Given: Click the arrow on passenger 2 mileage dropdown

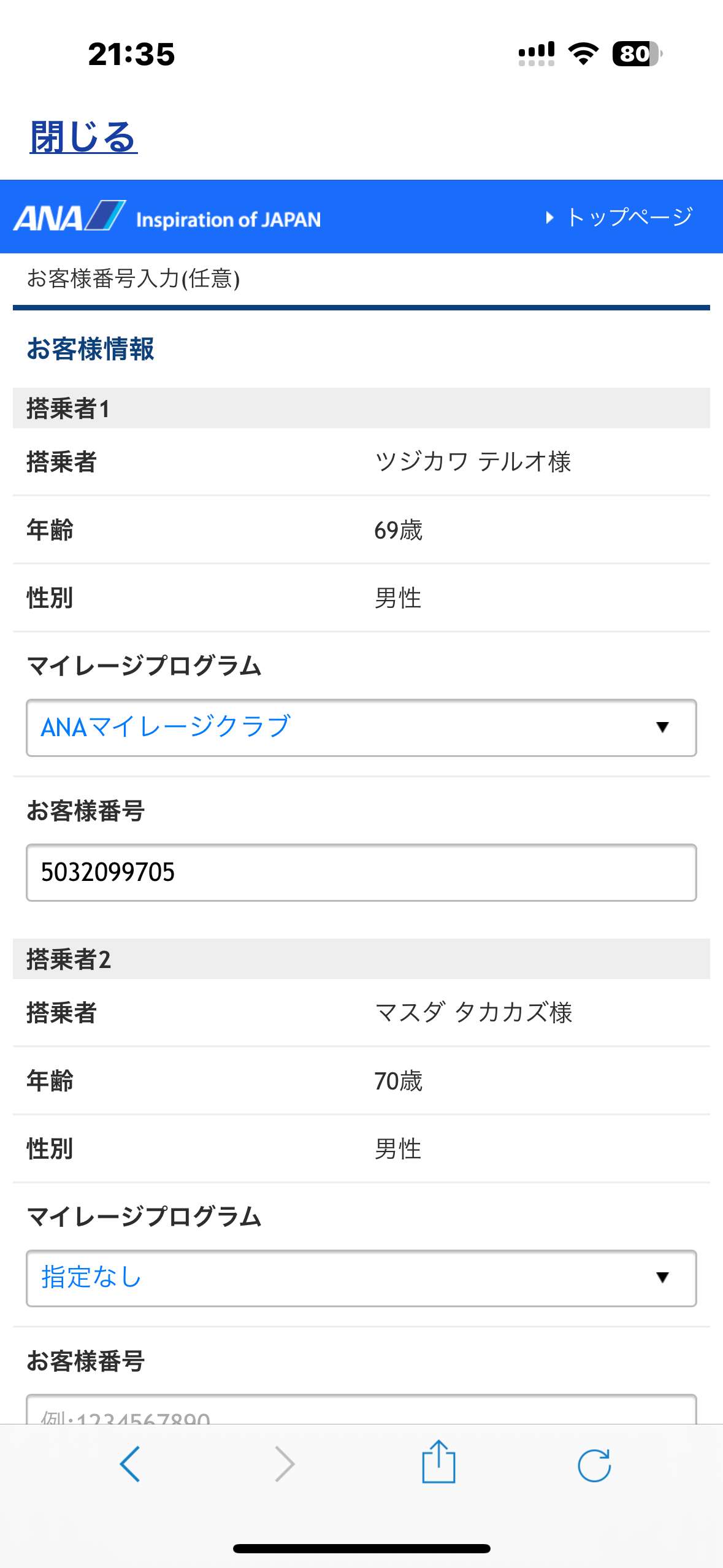Looking at the screenshot, I should [662, 1278].
